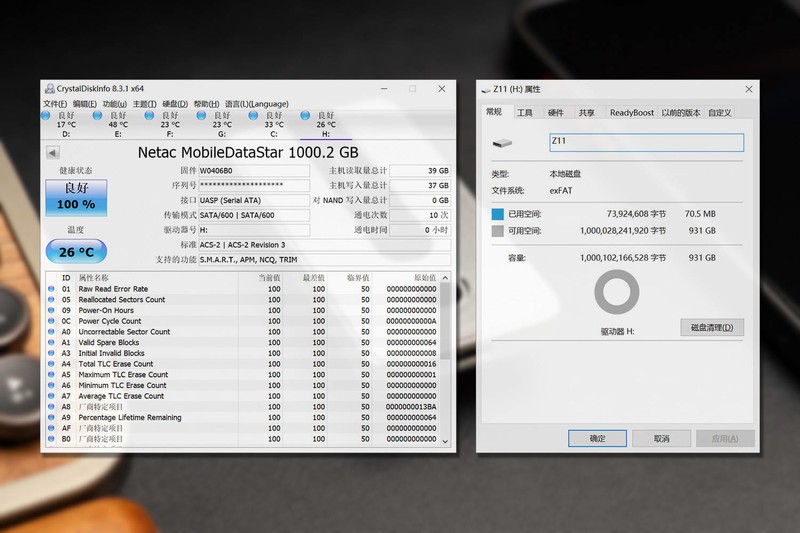Click the 良好 100% health status box
The image size is (800, 533).
pyautogui.click(x=76, y=197)
